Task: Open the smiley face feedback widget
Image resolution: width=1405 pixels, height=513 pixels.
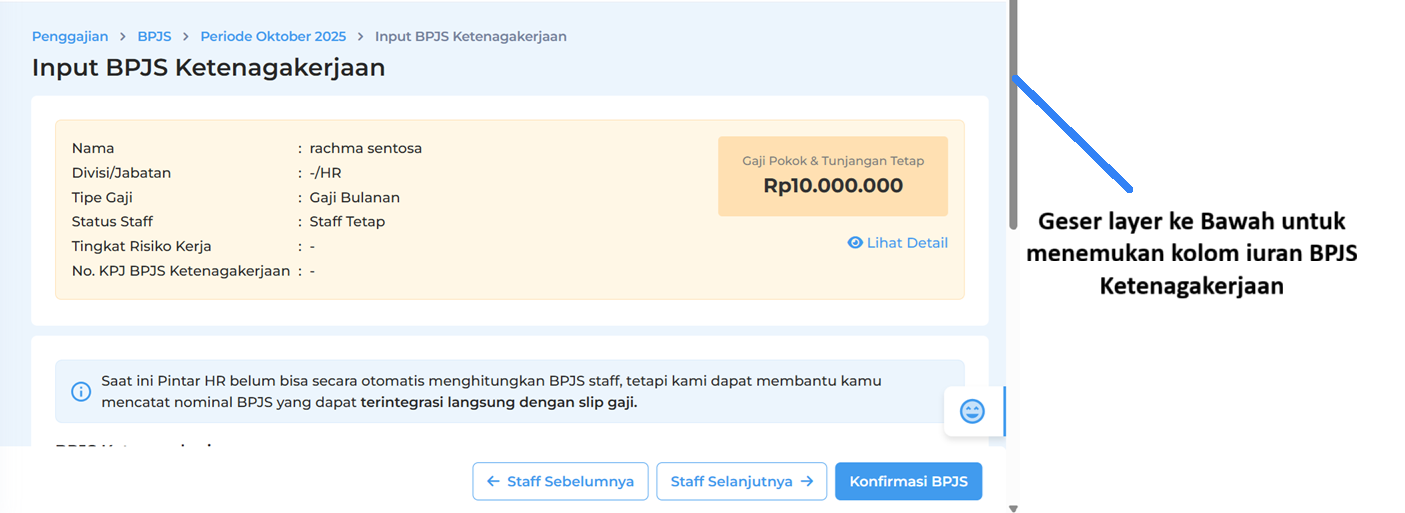Action: click(x=972, y=411)
